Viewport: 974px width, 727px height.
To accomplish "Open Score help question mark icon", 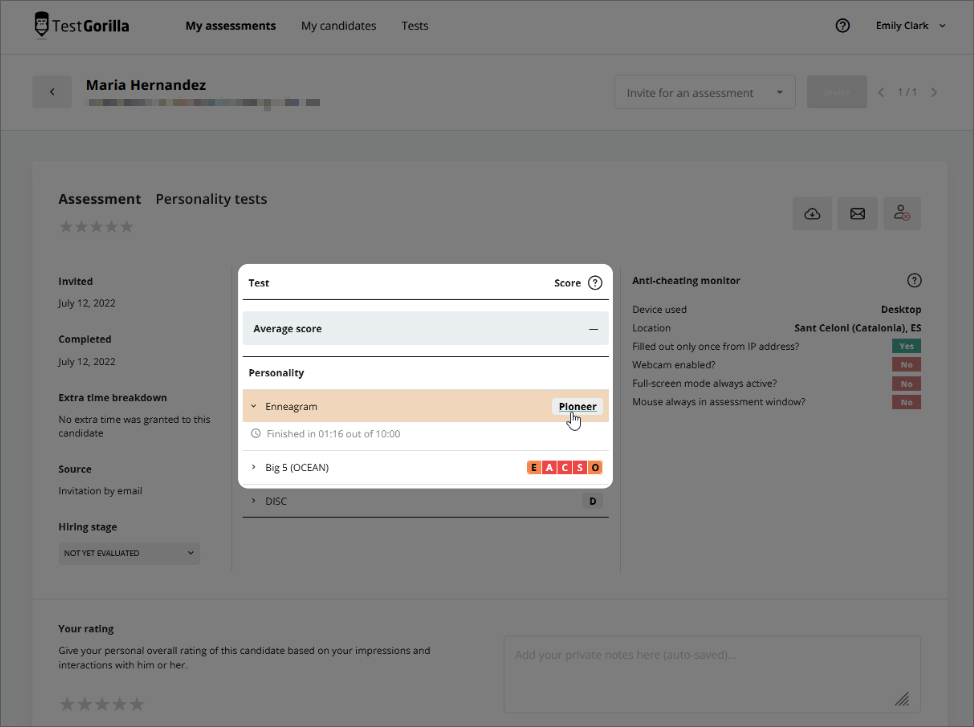I will [x=595, y=283].
